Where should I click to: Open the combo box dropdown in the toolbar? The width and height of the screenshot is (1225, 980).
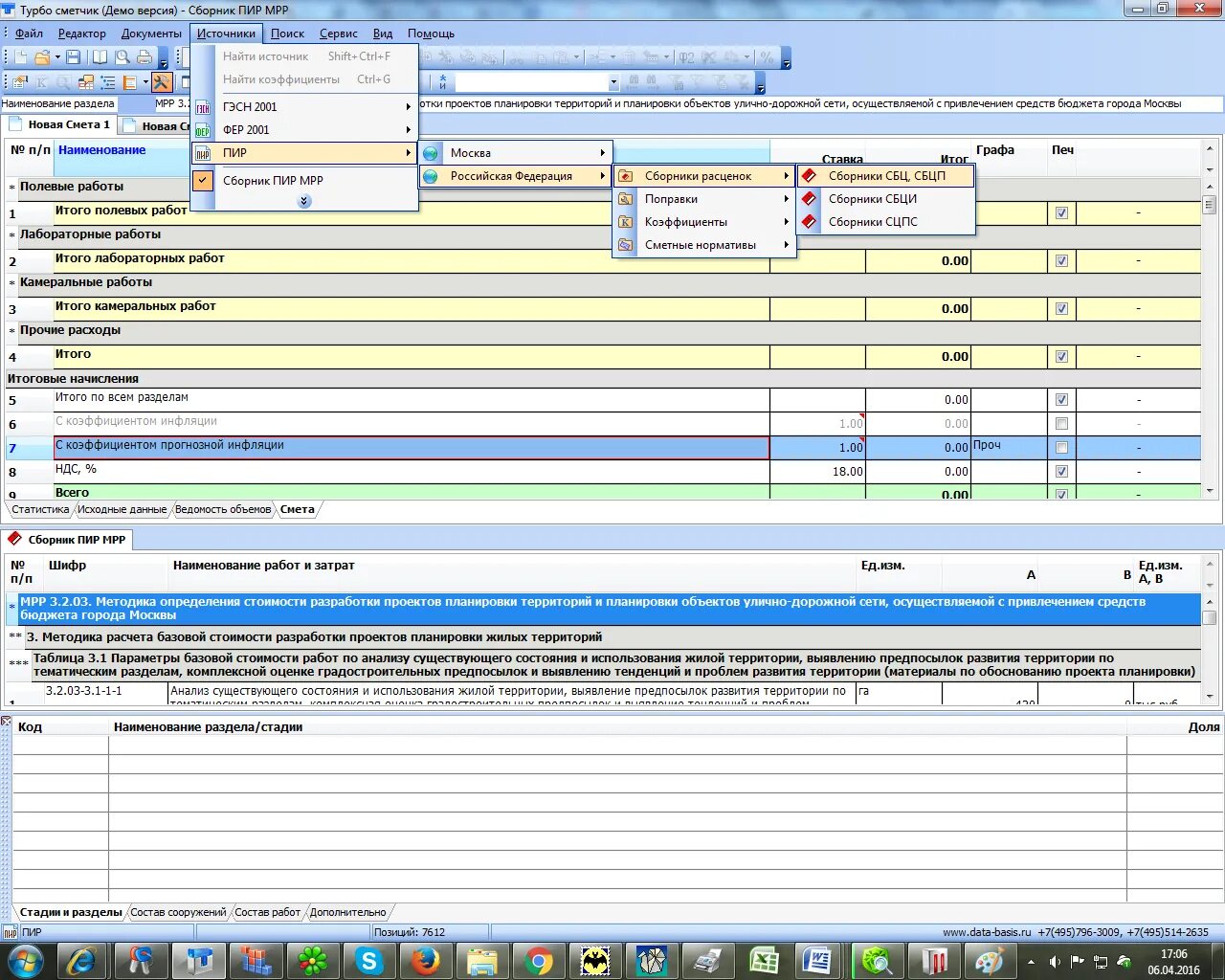[613, 82]
